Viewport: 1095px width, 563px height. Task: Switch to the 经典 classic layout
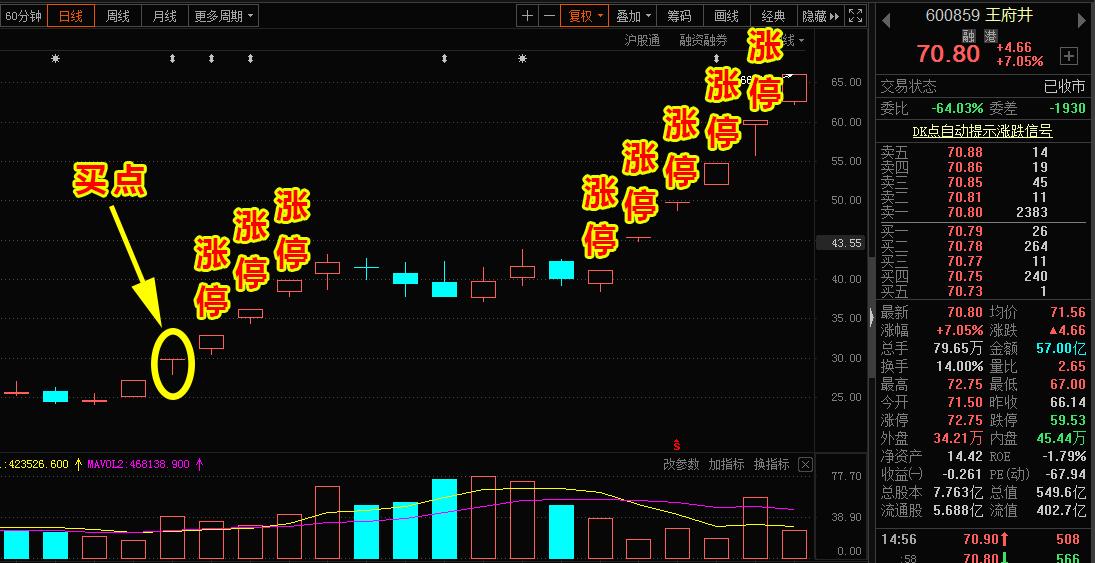click(x=774, y=16)
